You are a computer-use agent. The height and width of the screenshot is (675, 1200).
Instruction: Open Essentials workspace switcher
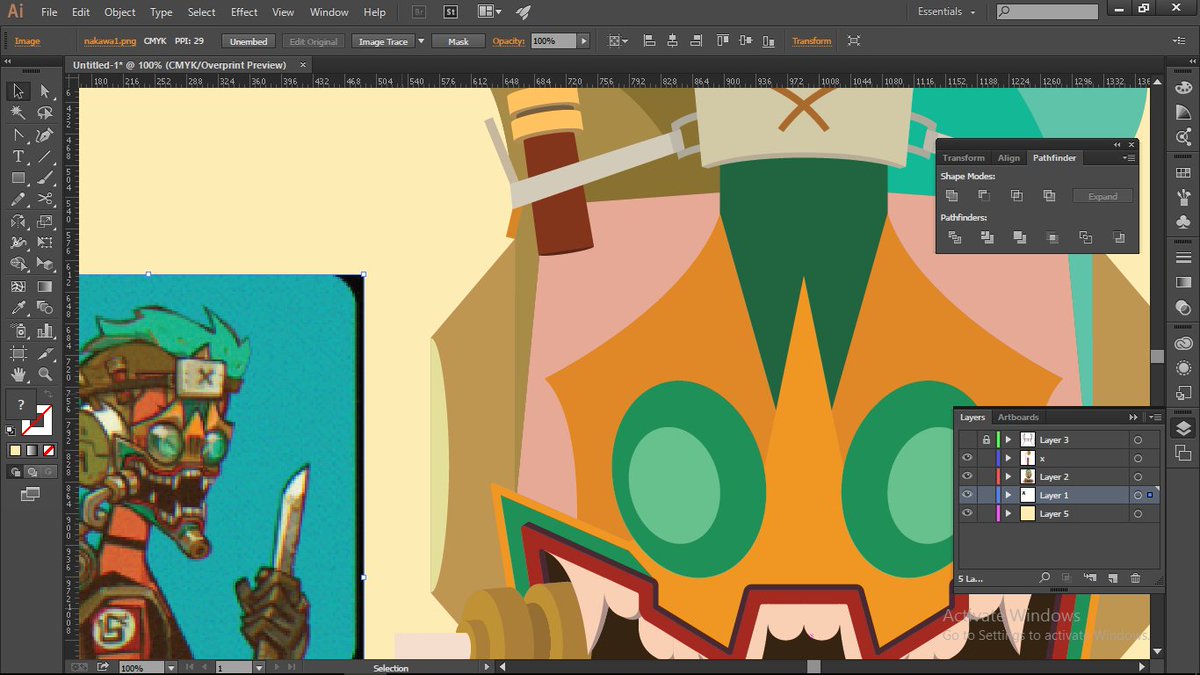point(946,12)
